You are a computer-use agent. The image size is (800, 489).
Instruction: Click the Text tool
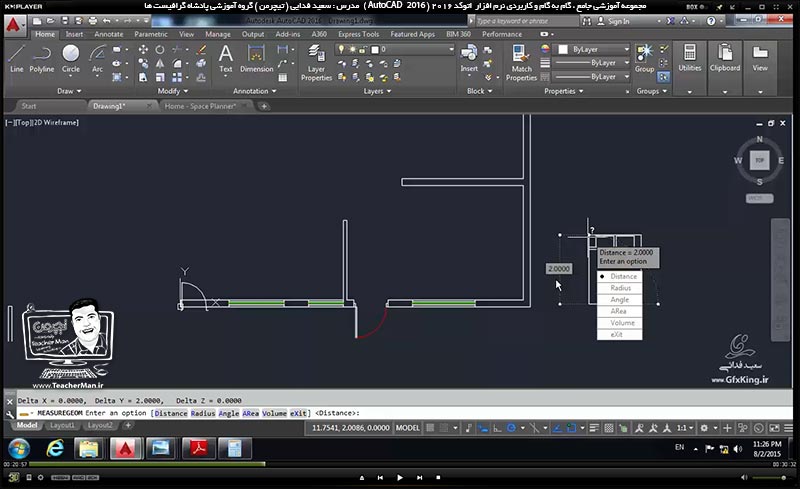pyautogui.click(x=226, y=59)
